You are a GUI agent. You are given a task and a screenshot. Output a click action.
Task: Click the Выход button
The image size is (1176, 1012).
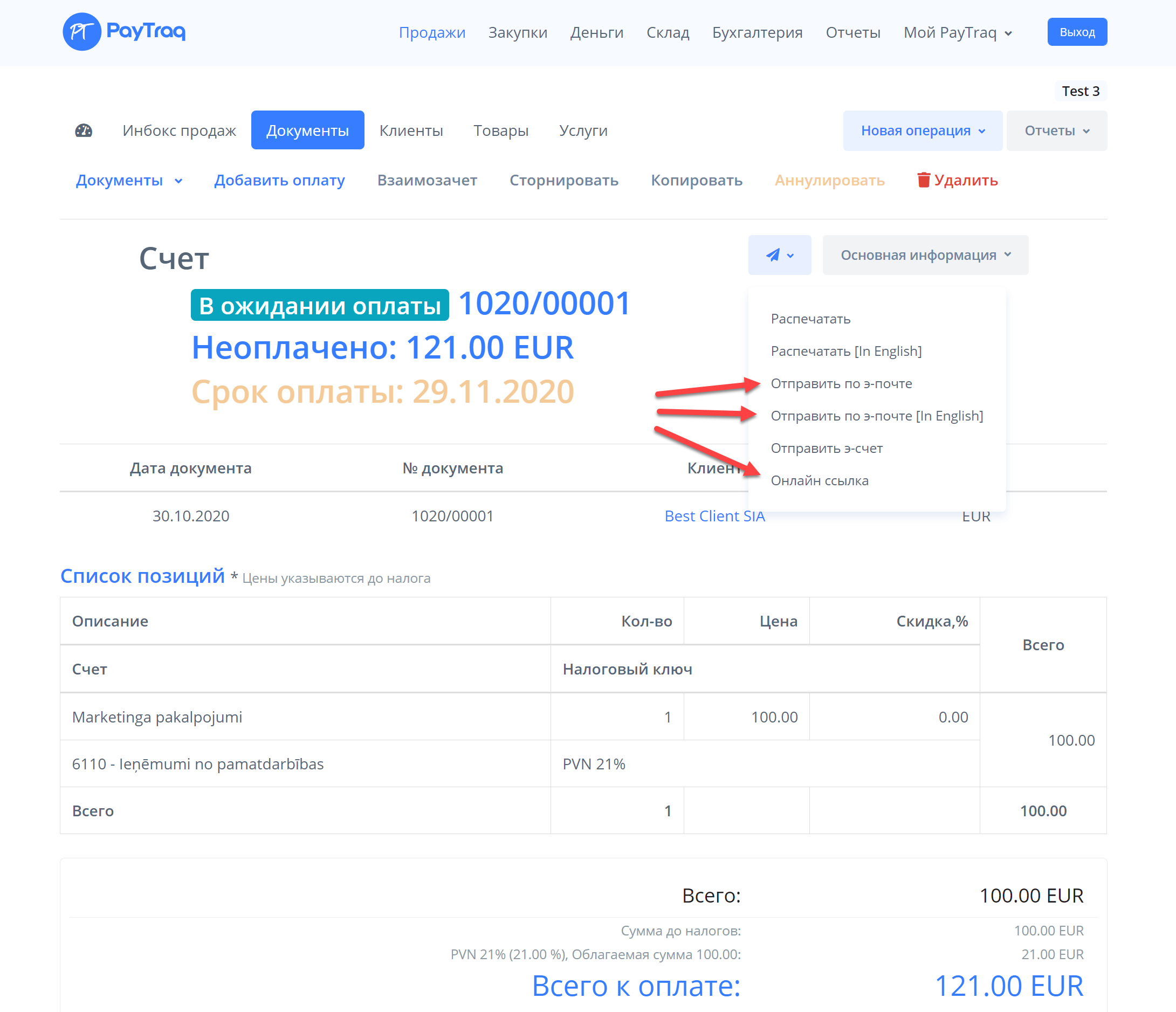pyautogui.click(x=1077, y=32)
